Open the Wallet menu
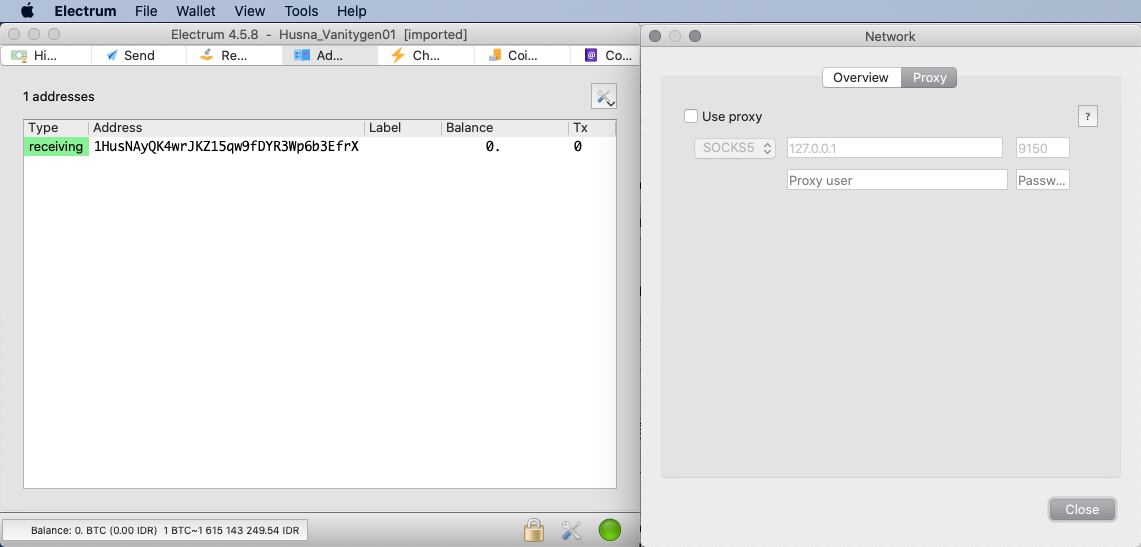The image size is (1141, 547). tap(196, 11)
